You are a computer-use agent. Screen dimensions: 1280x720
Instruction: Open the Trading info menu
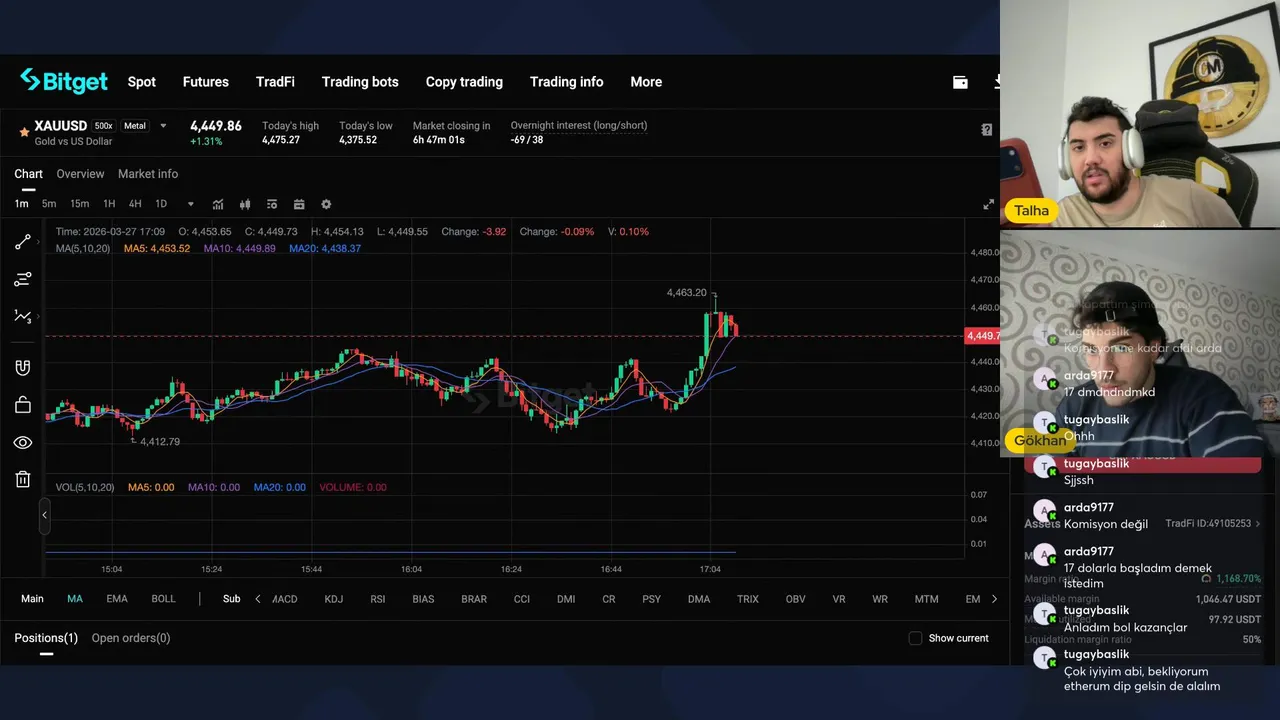(x=567, y=82)
